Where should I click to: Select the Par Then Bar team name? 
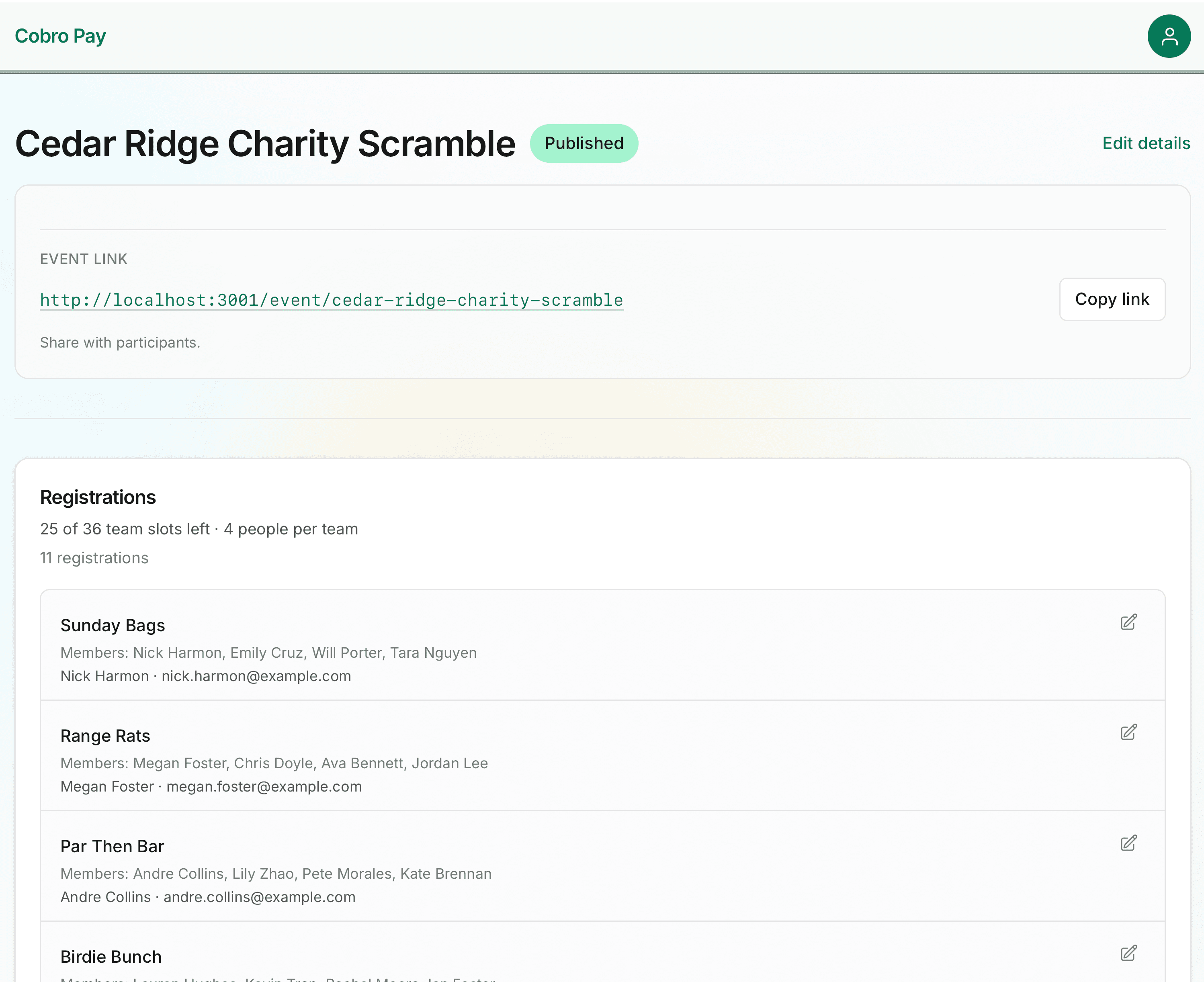pos(112,846)
